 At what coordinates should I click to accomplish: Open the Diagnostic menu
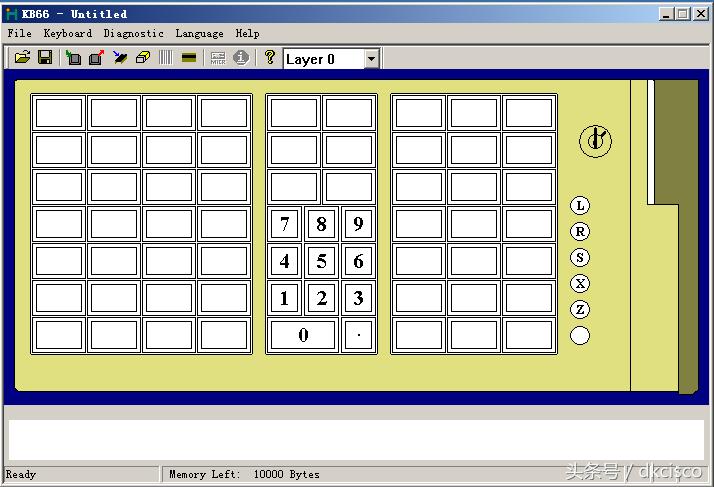tap(133, 33)
